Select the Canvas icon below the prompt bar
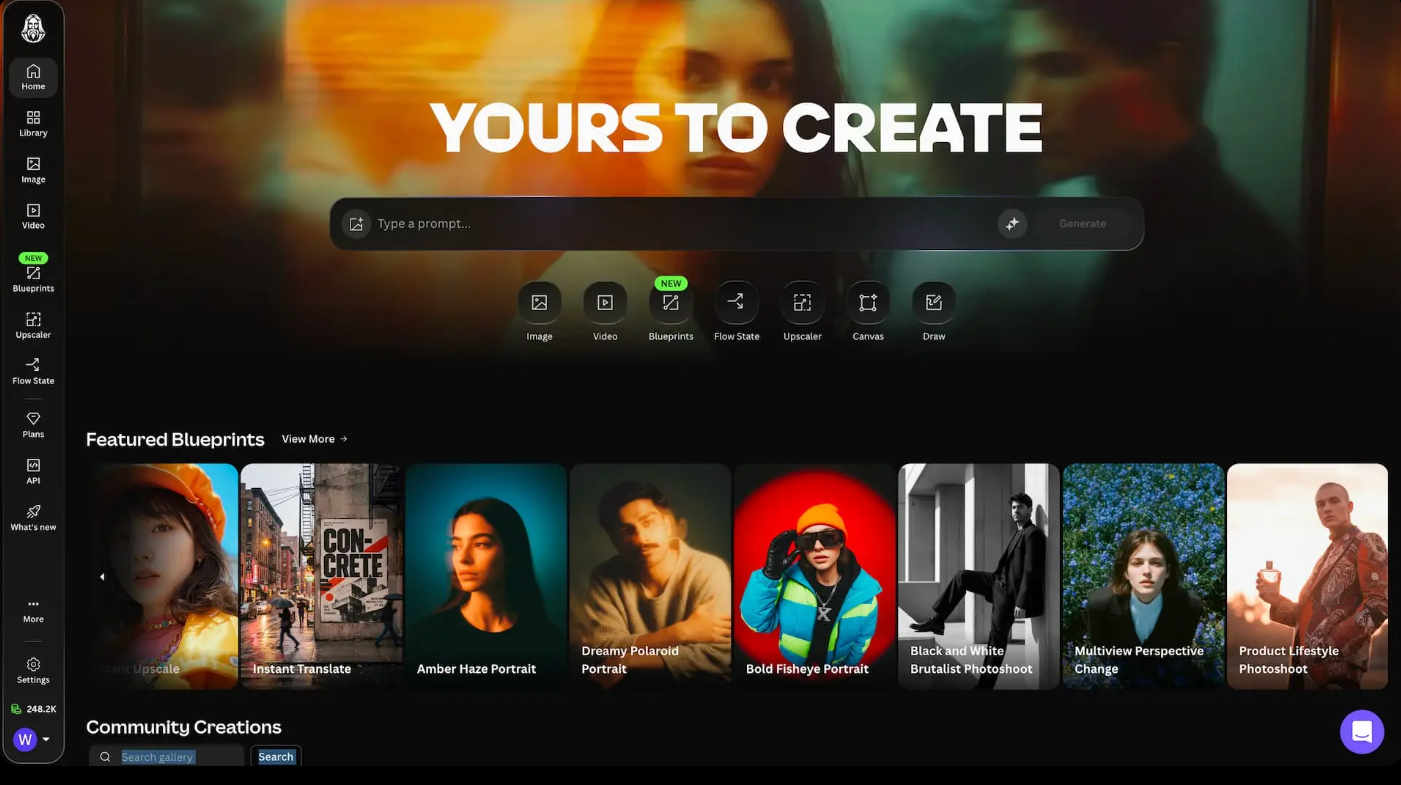This screenshot has height=785, width=1401. tap(867, 302)
